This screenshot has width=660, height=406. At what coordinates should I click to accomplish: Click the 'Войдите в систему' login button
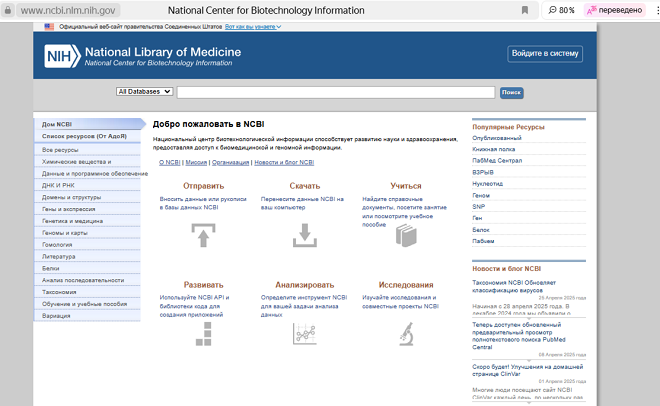click(x=545, y=53)
